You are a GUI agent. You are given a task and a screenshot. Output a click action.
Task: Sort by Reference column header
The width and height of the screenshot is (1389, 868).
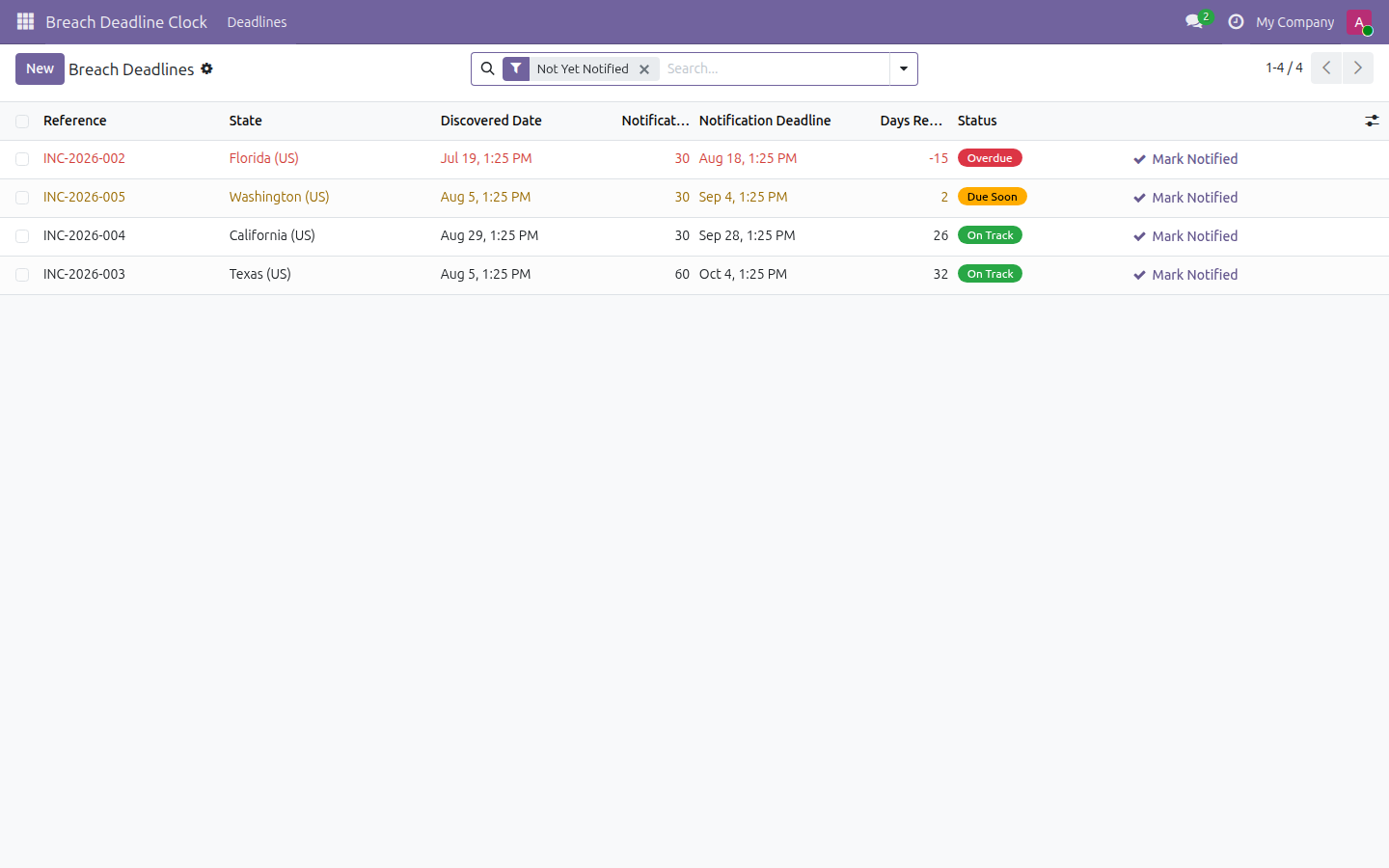(x=74, y=121)
